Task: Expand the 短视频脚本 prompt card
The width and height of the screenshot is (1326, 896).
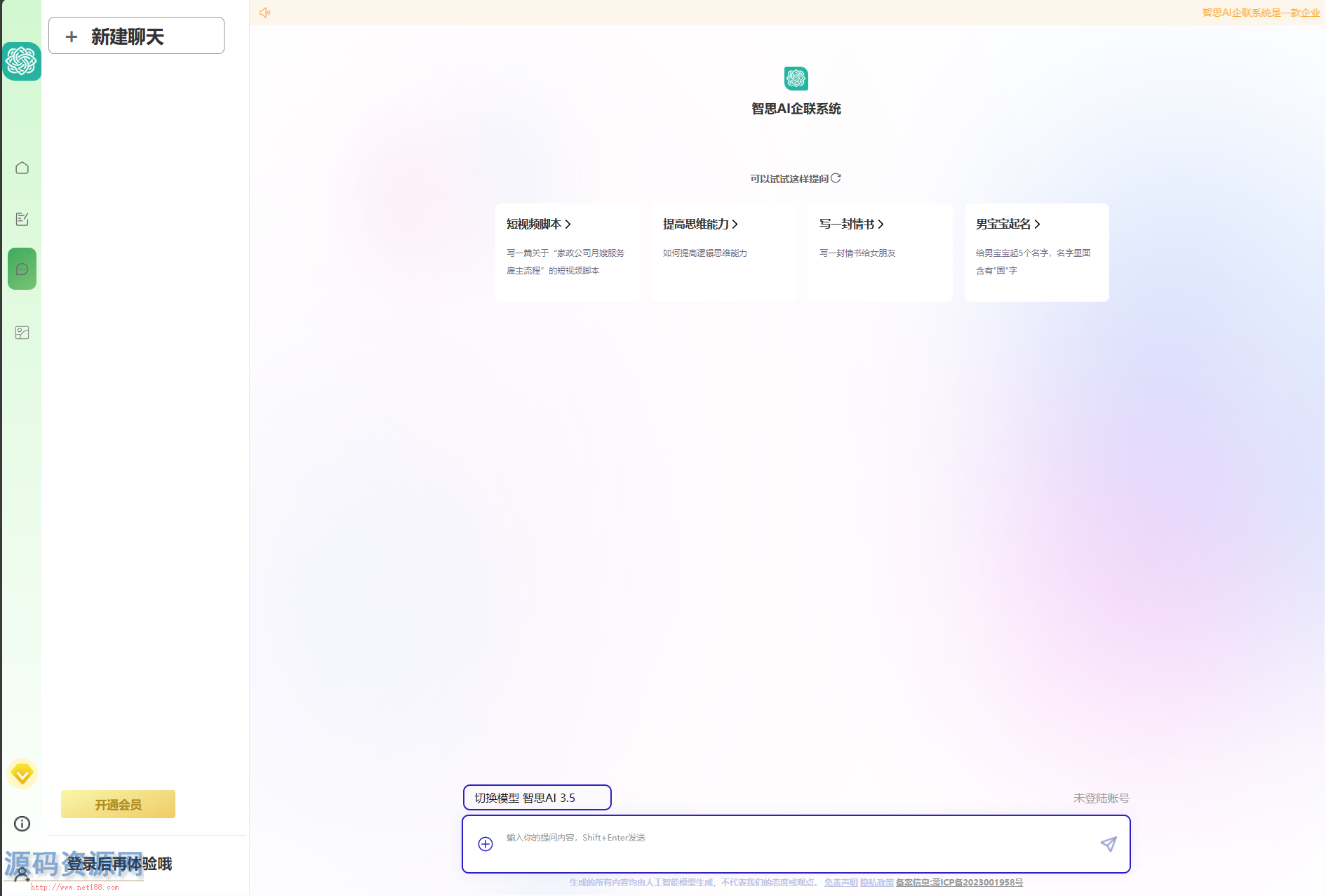Action: [x=567, y=252]
